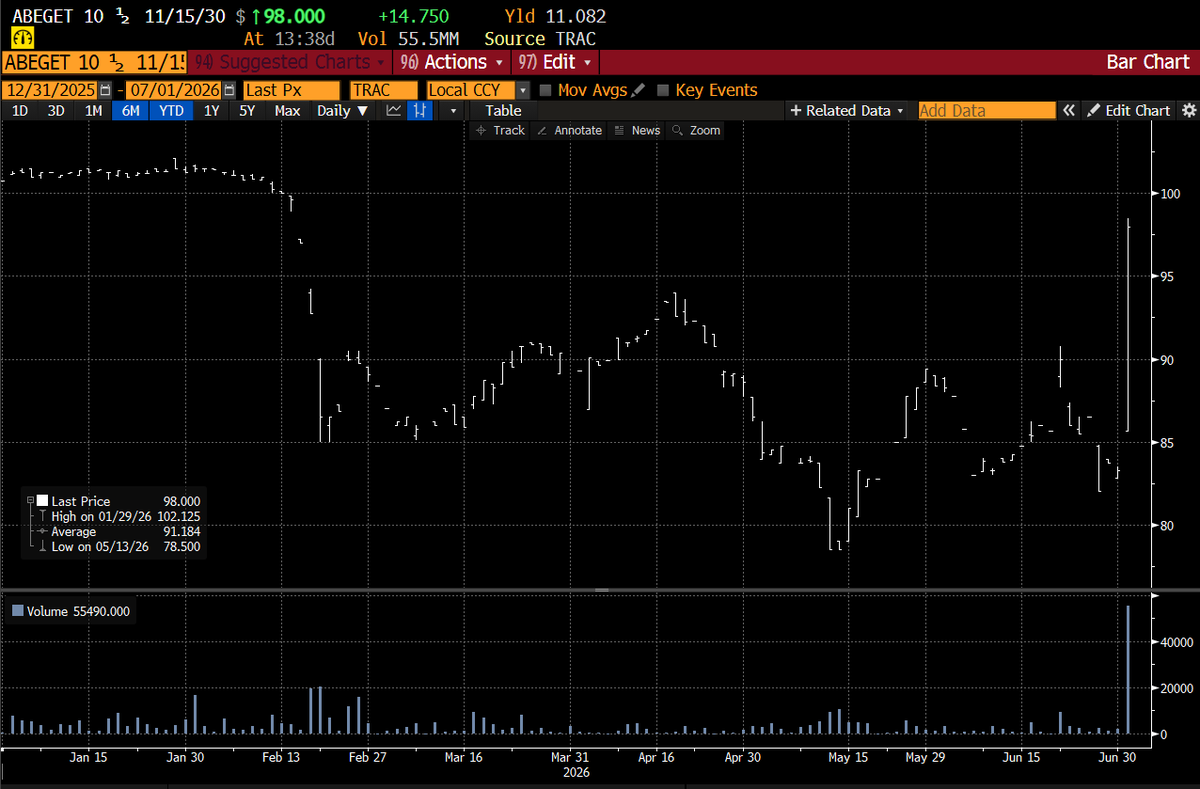Select the Max time range
The image size is (1200, 789).
pos(287,111)
